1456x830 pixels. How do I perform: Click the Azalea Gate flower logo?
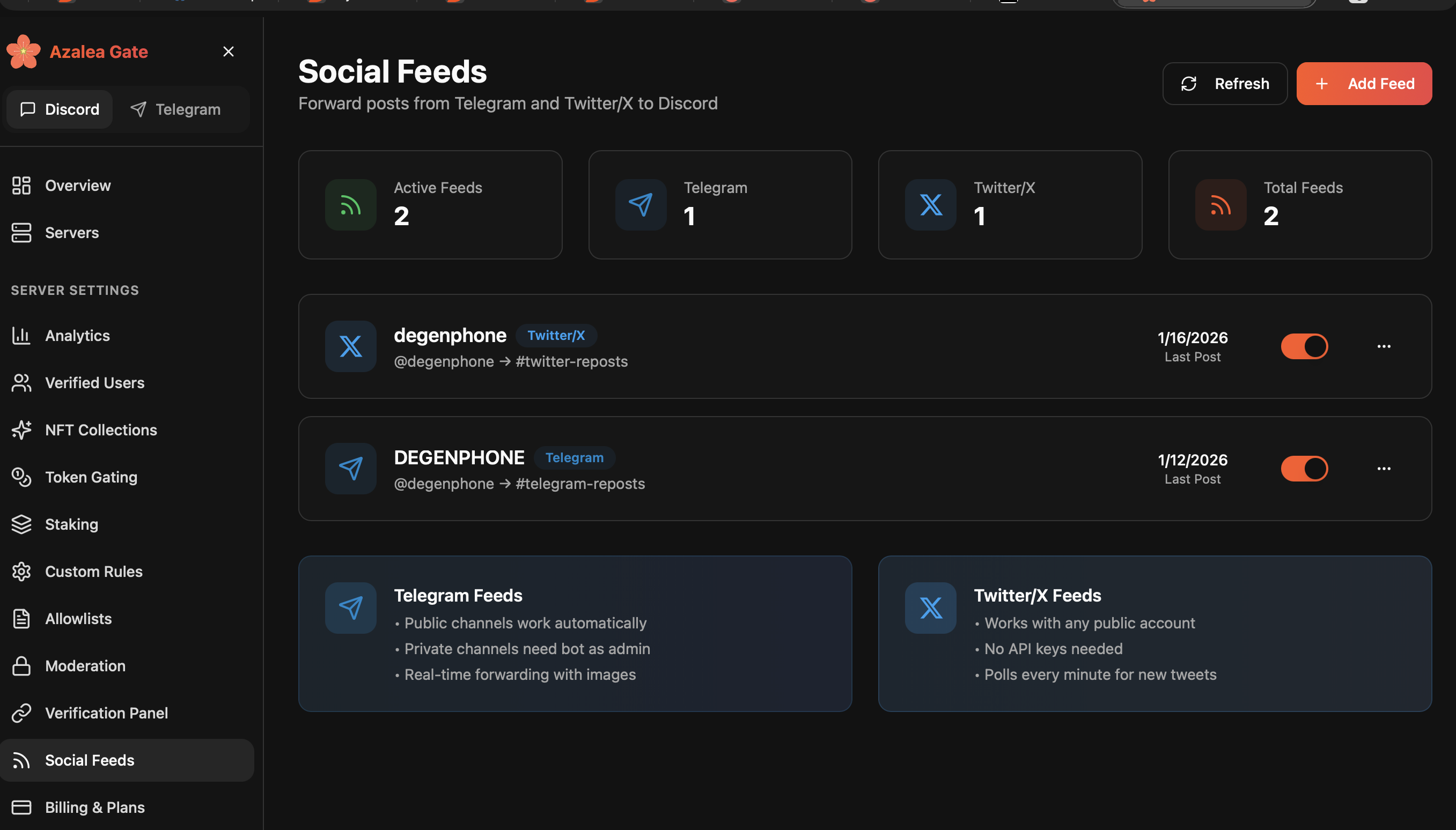[24, 52]
